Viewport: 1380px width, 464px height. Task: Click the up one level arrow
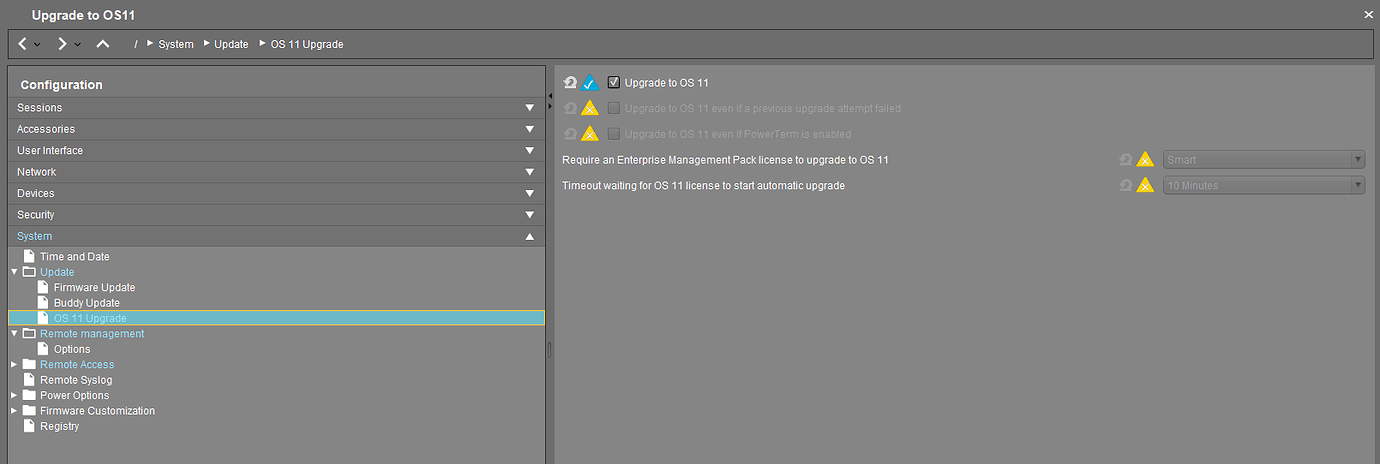coord(103,44)
